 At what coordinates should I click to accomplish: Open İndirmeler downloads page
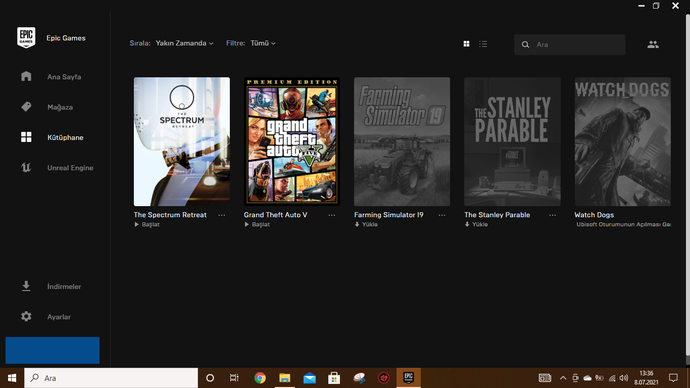[x=64, y=286]
